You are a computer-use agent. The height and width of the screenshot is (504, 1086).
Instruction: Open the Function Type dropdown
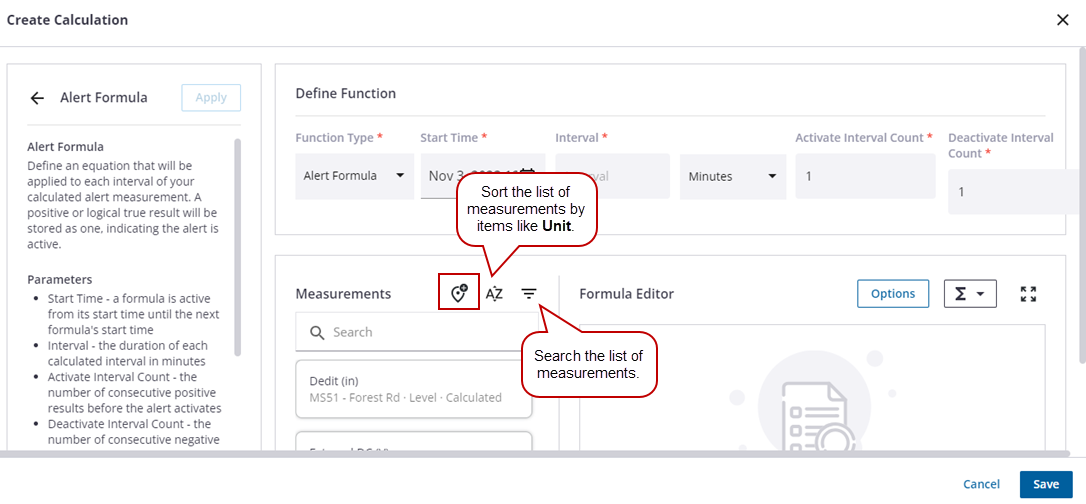coord(354,176)
